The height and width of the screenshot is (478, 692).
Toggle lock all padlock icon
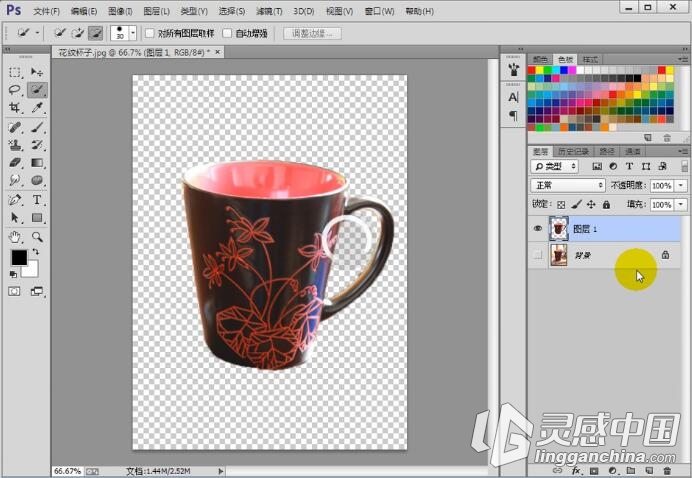coord(606,205)
